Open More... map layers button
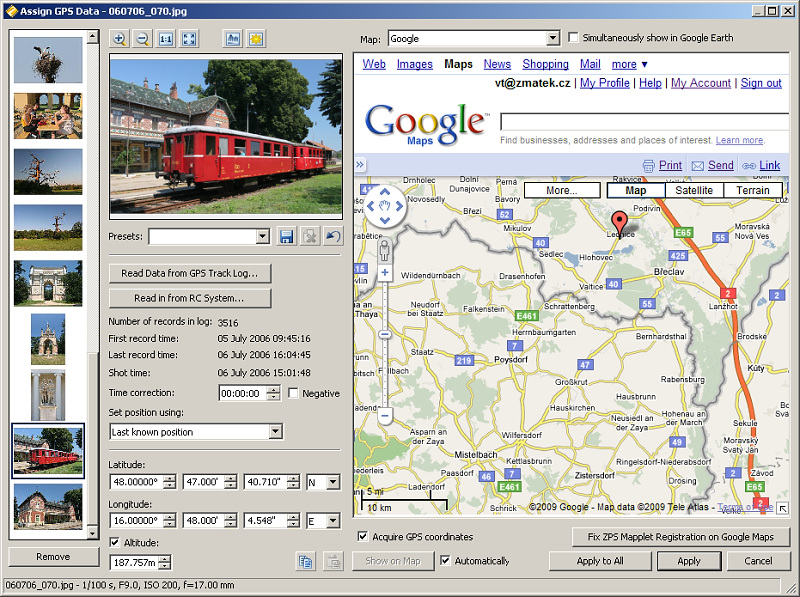The image size is (800, 597). click(562, 190)
